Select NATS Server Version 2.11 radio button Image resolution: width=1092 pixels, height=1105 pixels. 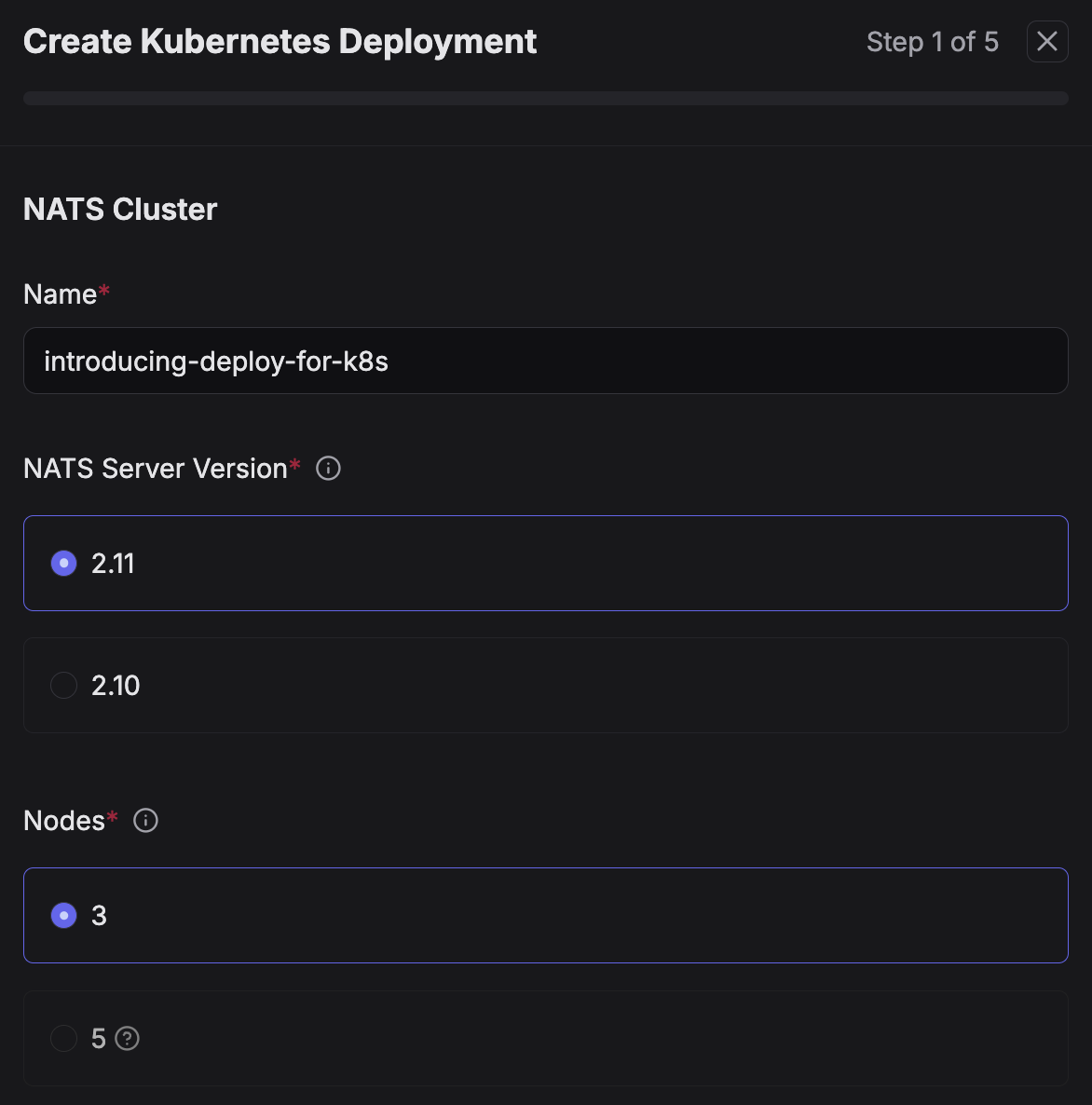63,563
